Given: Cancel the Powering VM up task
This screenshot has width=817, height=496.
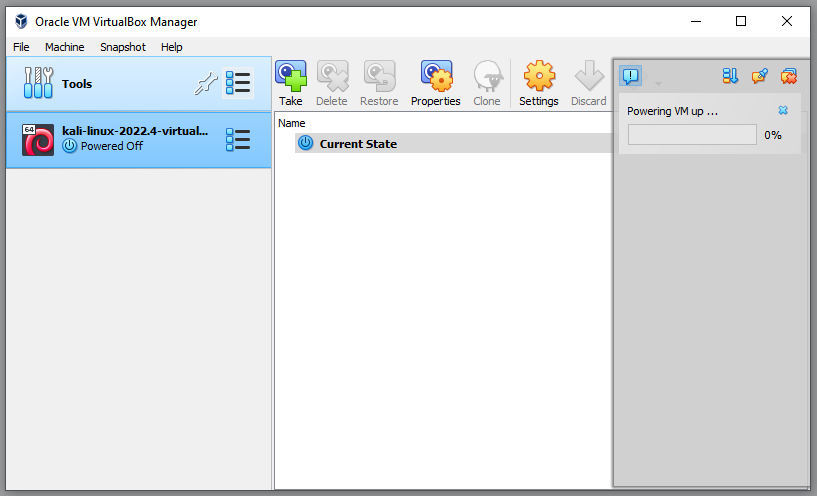Looking at the screenshot, I should click(783, 111).
